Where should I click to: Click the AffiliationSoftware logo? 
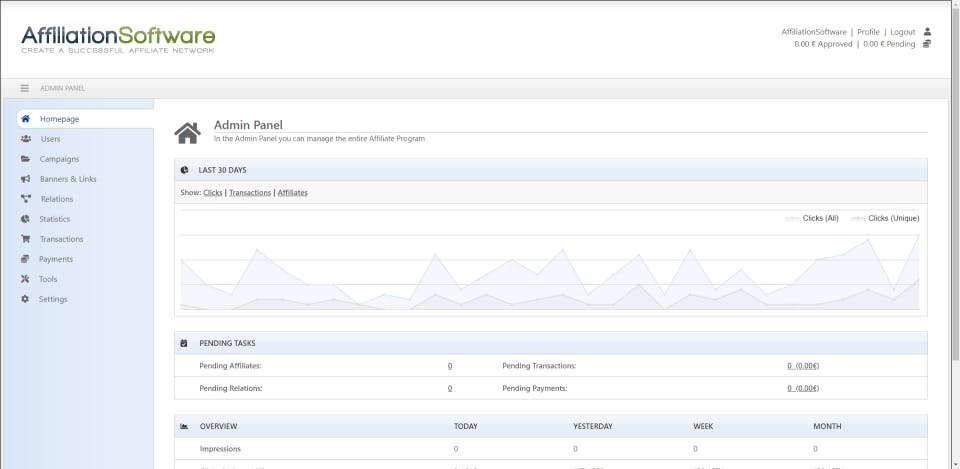pos(118,39)
